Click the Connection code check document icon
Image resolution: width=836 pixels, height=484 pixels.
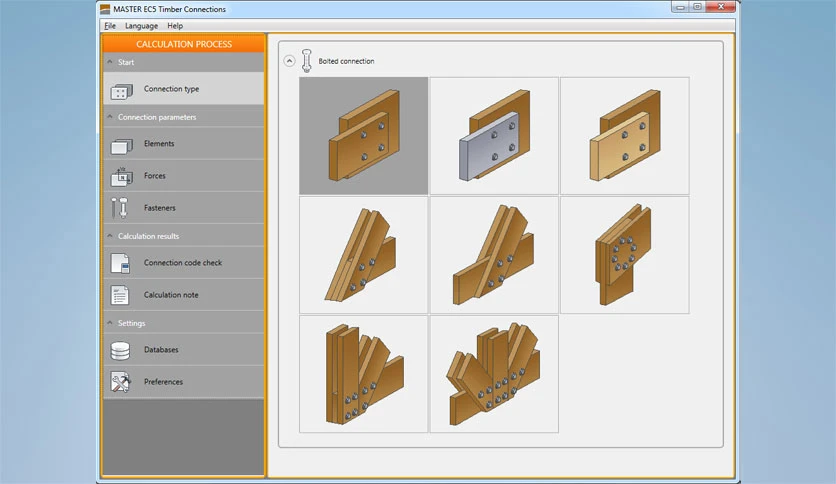[120, 263]
